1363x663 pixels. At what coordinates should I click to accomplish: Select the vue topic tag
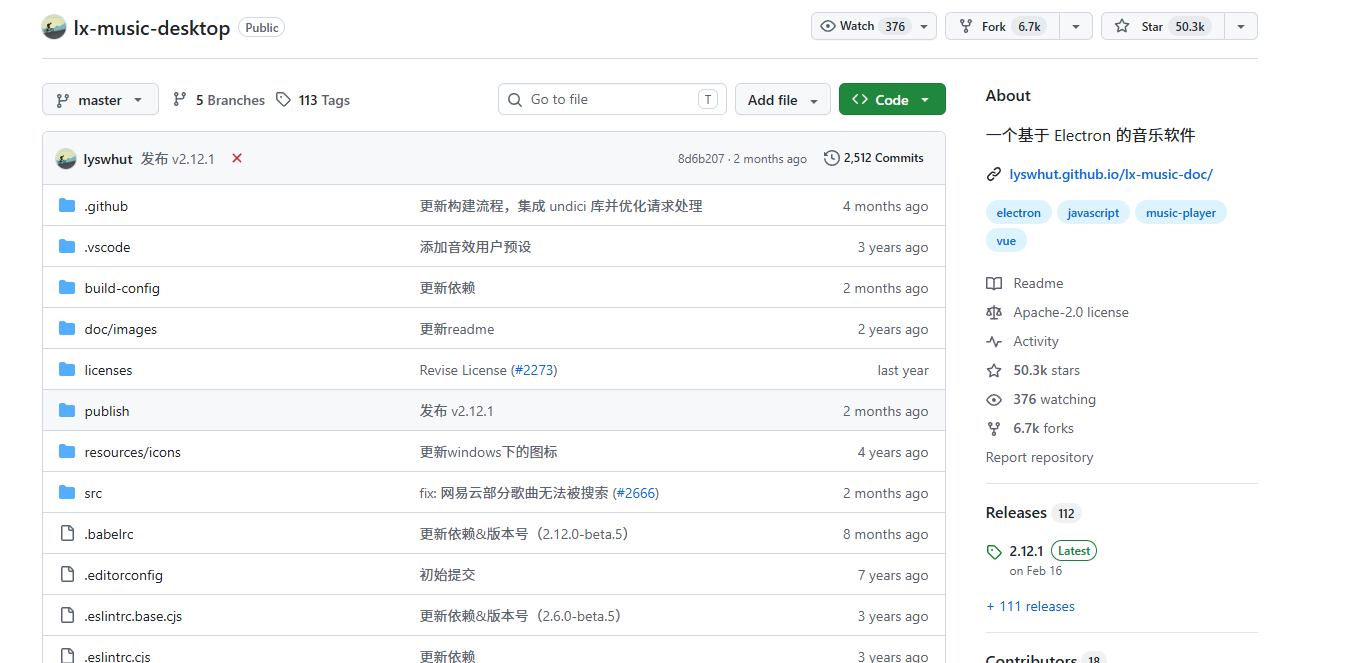(1006, 240)
